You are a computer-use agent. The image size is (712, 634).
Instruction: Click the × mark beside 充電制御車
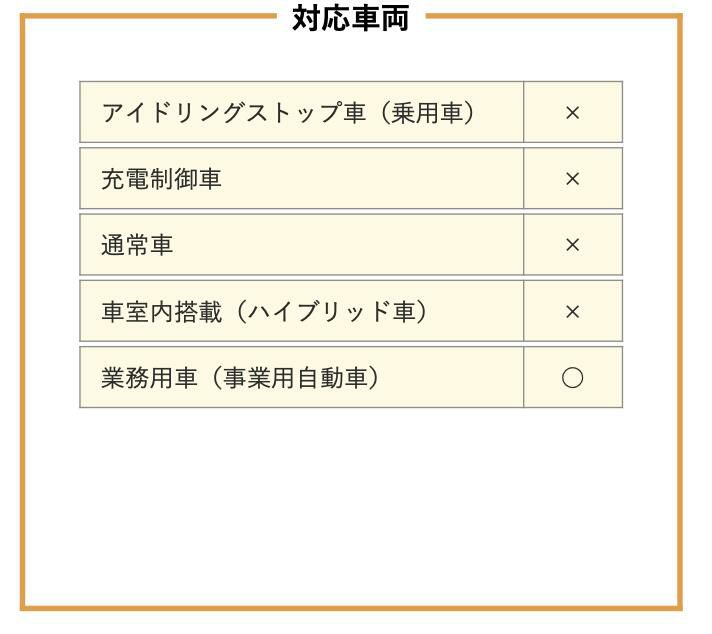pyautogui.click(x=572, y=179)
